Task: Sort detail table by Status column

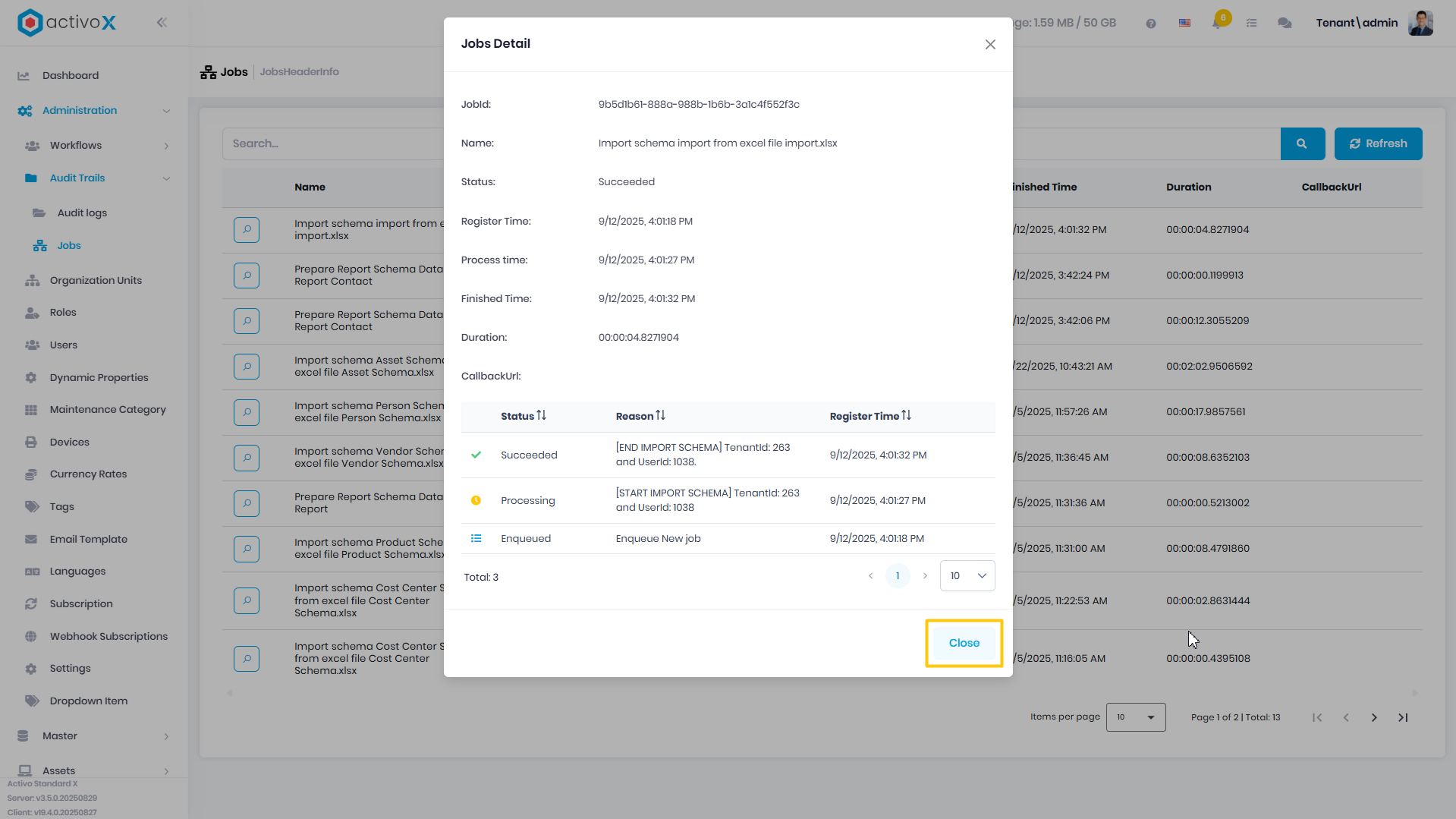Action: (524, 417)
